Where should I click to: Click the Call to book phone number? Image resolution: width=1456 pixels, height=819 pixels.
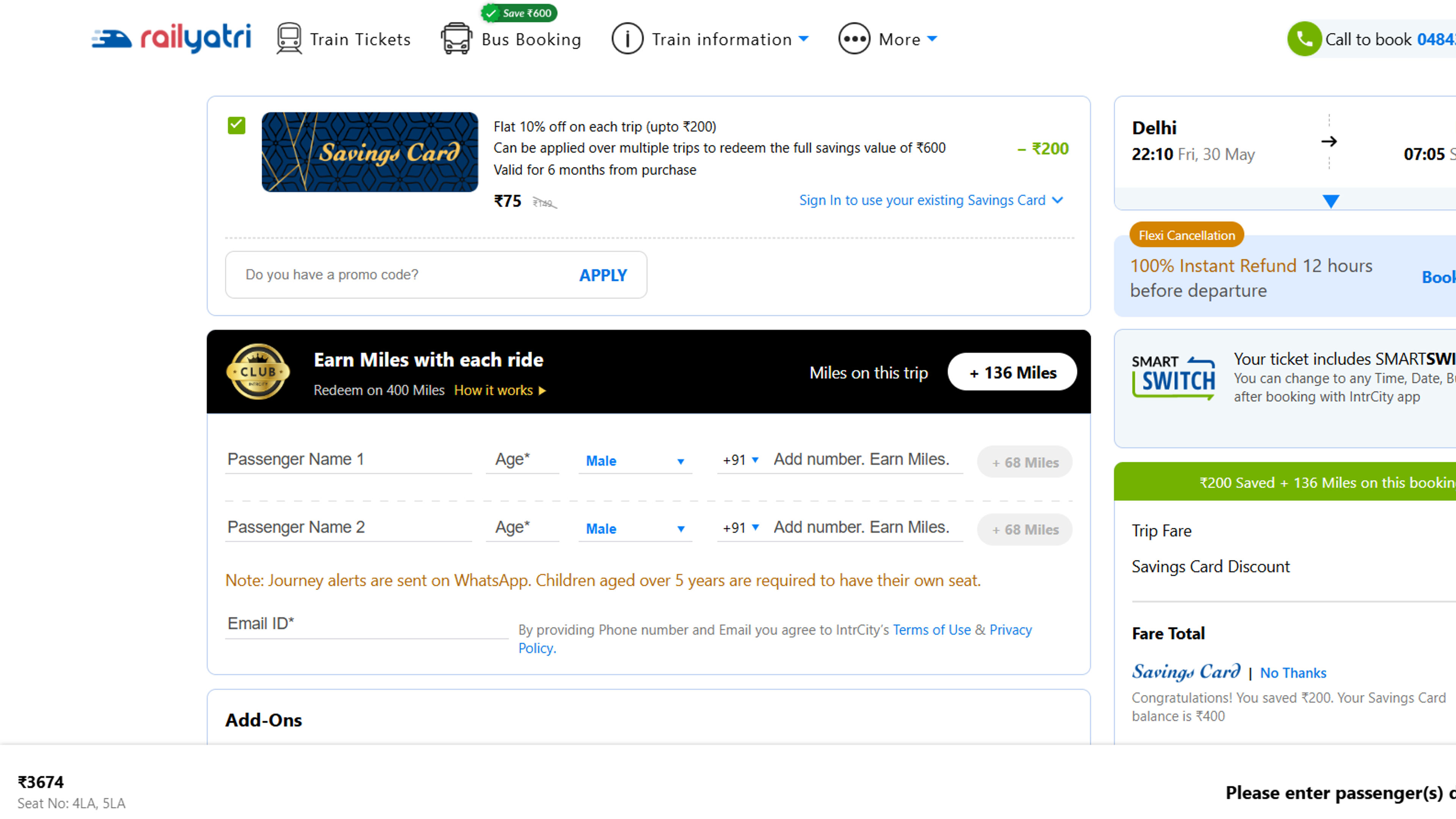1436,39
